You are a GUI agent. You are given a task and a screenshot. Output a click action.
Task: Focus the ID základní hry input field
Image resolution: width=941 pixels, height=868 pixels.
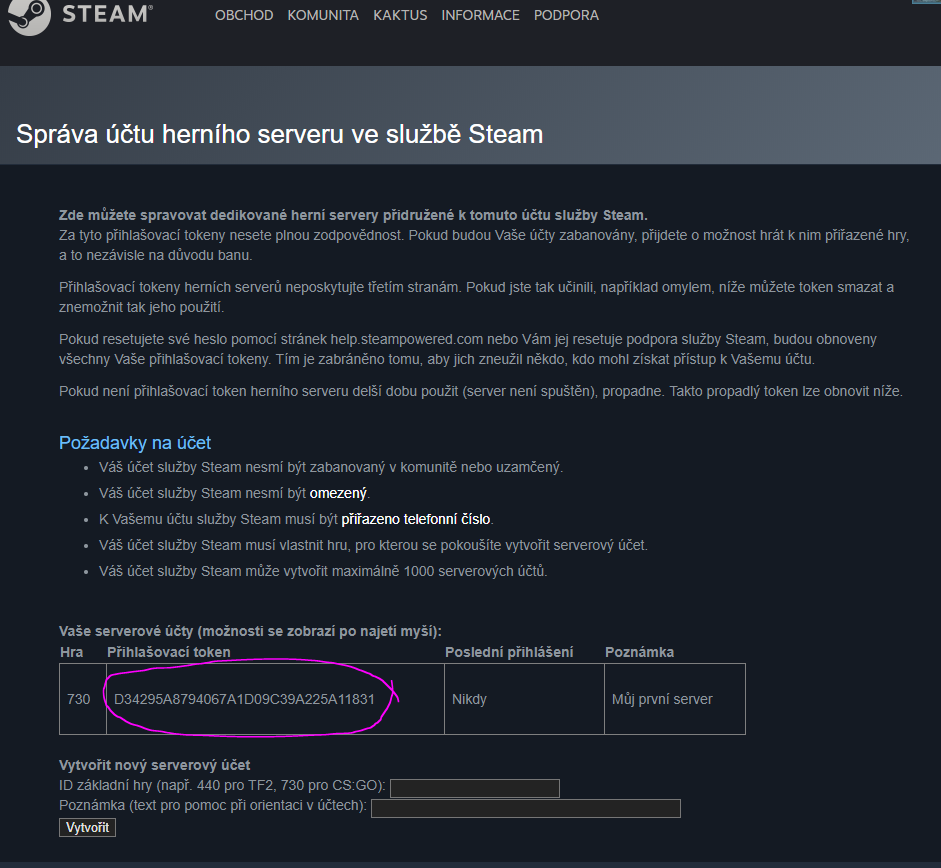[475, 788]
